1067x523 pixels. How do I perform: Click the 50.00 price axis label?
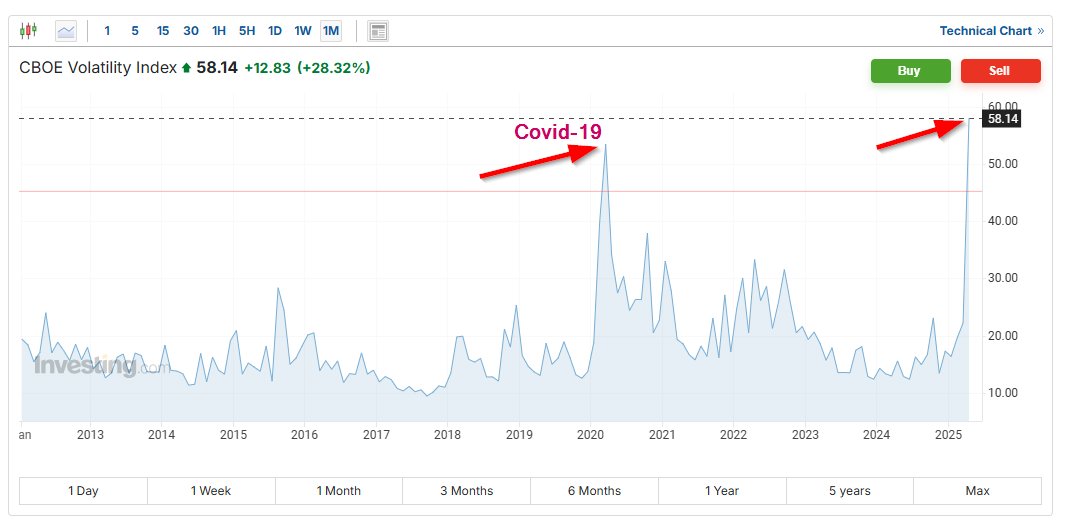click(1003, 164)
